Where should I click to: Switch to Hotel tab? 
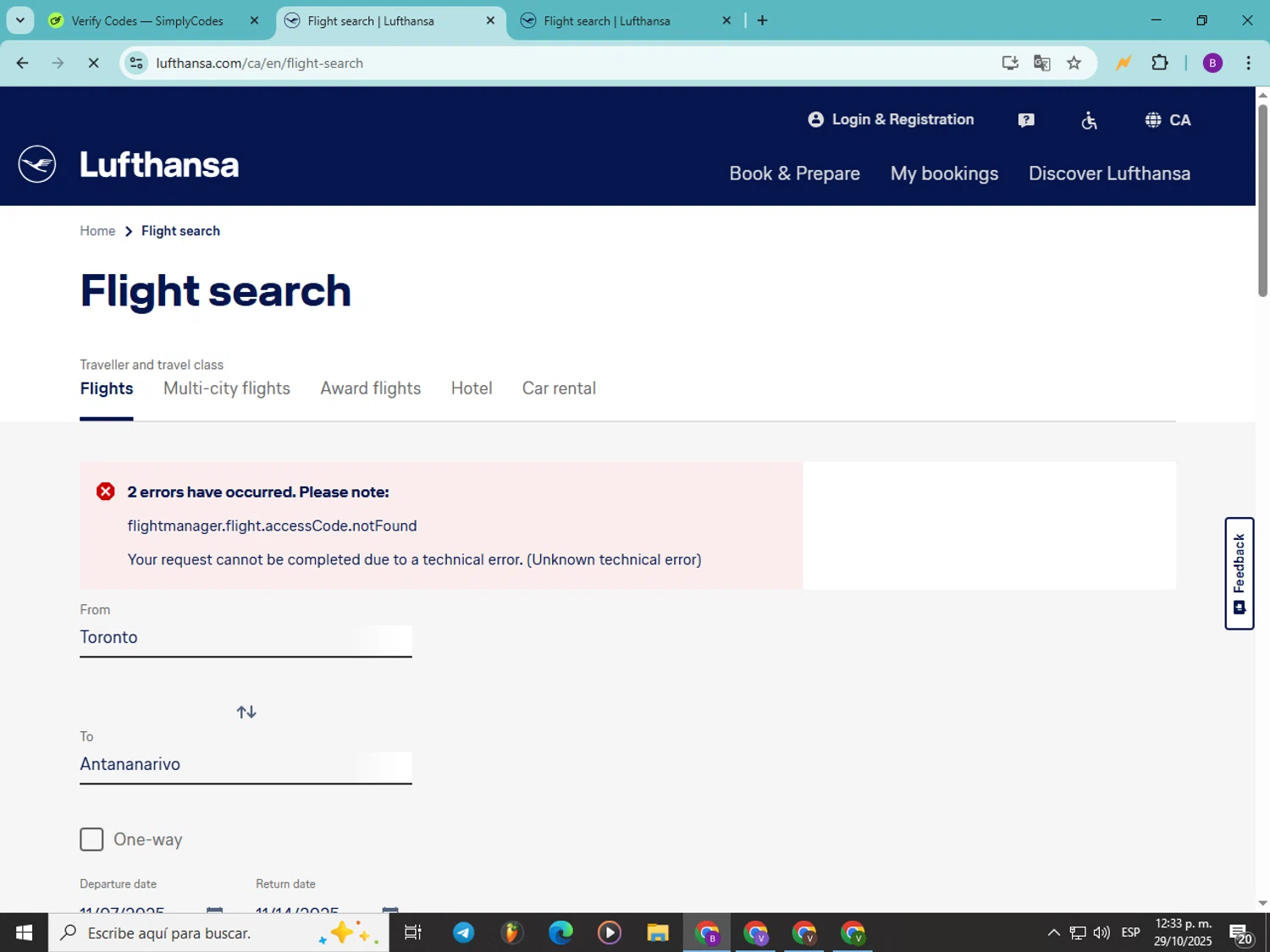472,388
